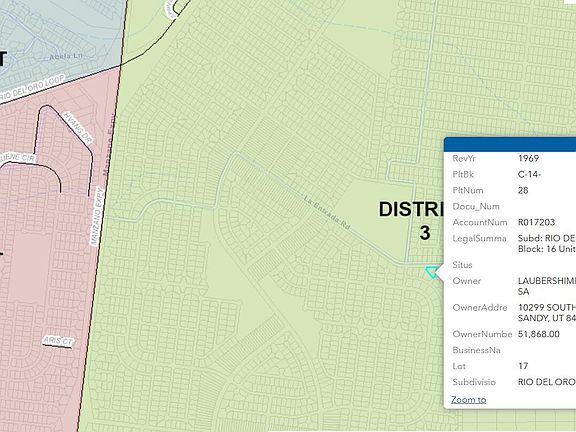Image resolution: width=576 pixels, height=432 pixels.
Task: Click the OwnerNumbe value 51,868.00
Action: click(x=539, y=334)
